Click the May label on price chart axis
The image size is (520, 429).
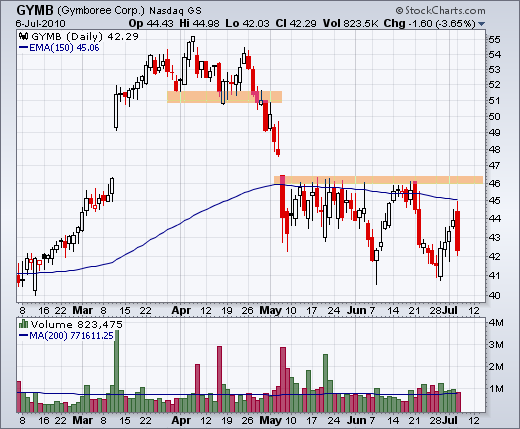coord(270,310)
